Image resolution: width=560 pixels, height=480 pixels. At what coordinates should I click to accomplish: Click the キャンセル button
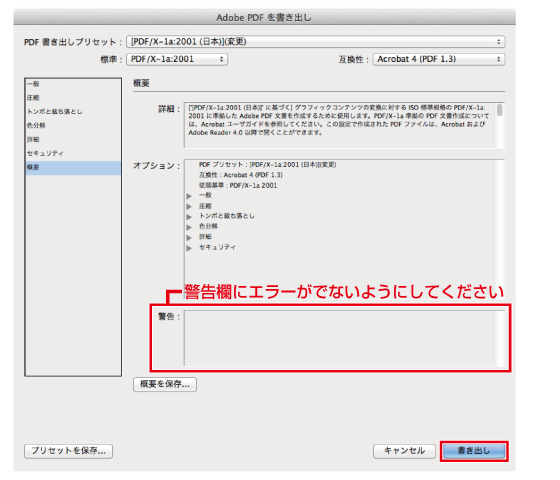pyautogui.click(x=404, y=451)
